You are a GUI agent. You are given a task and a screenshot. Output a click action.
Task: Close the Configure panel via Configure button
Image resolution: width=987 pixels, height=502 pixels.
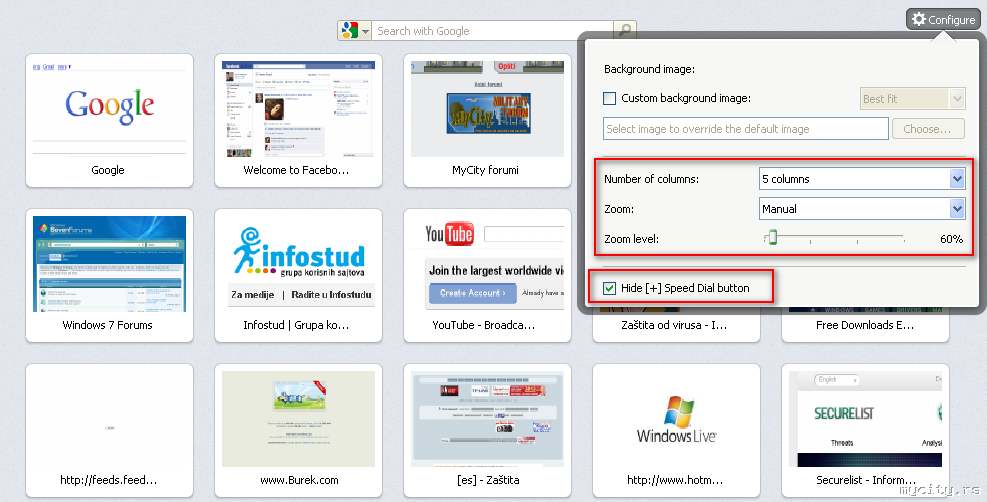click(943, 20)
